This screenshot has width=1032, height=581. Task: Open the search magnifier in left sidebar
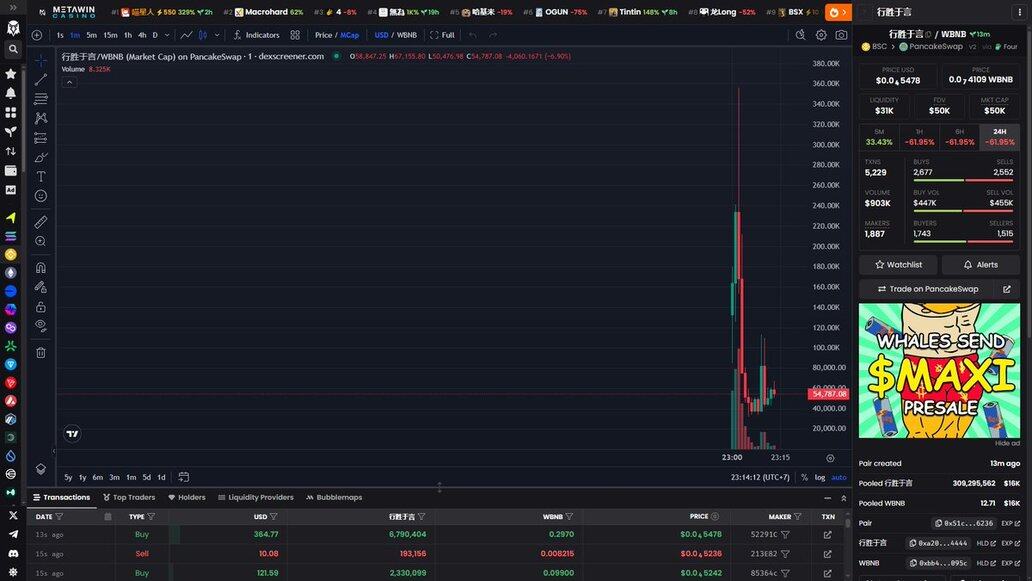[12, 49]
